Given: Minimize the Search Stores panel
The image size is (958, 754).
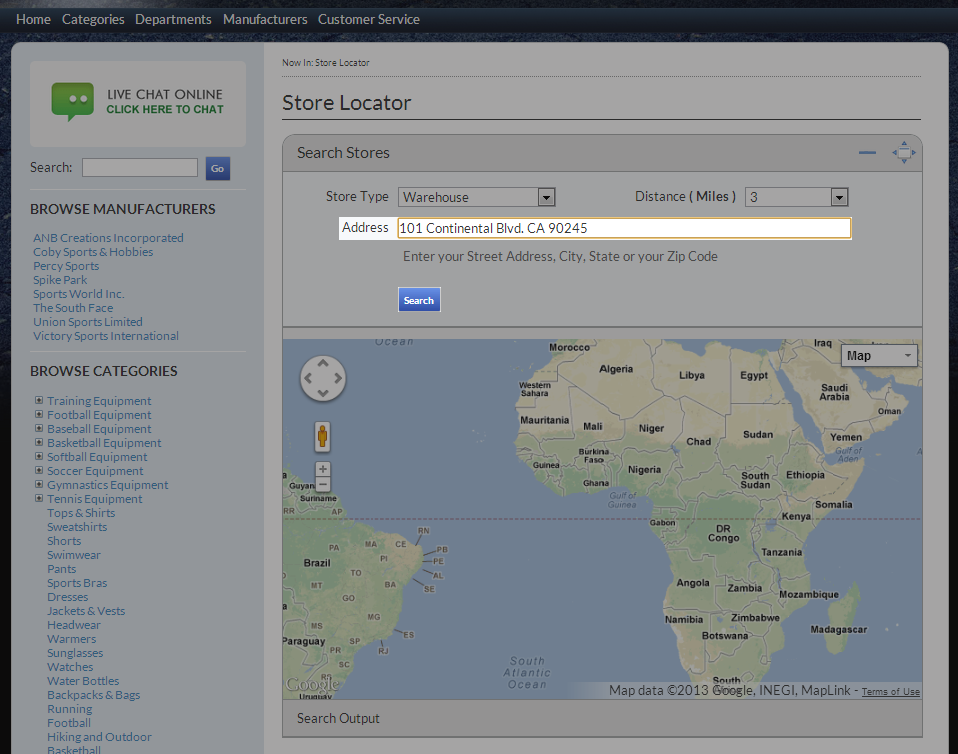Looking at the screenshot, I should (x=867, y=153).
